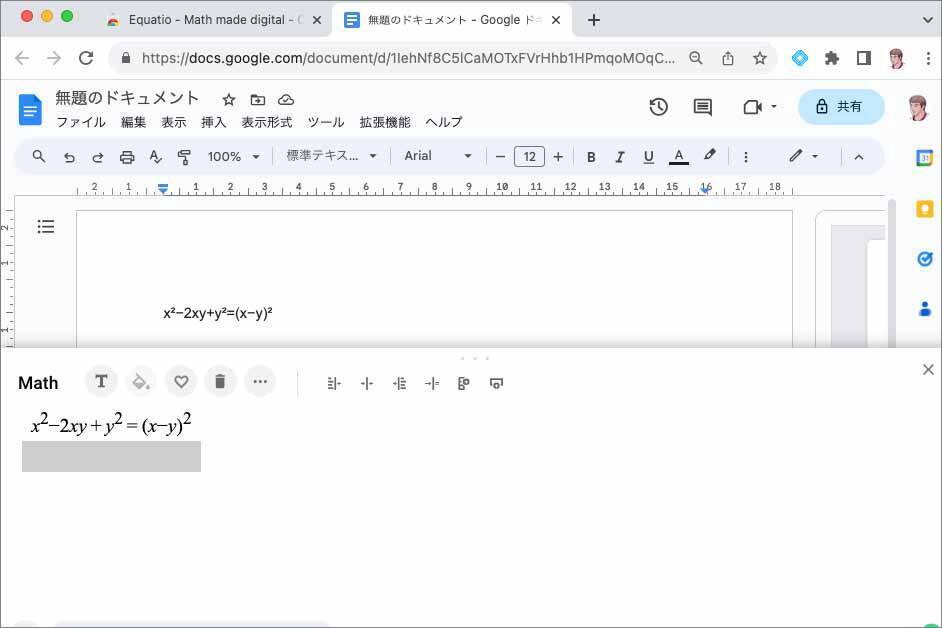Show the document outline icon
Image resolution: width=942 pixels, height=628 pixels.
click(46, 227)
